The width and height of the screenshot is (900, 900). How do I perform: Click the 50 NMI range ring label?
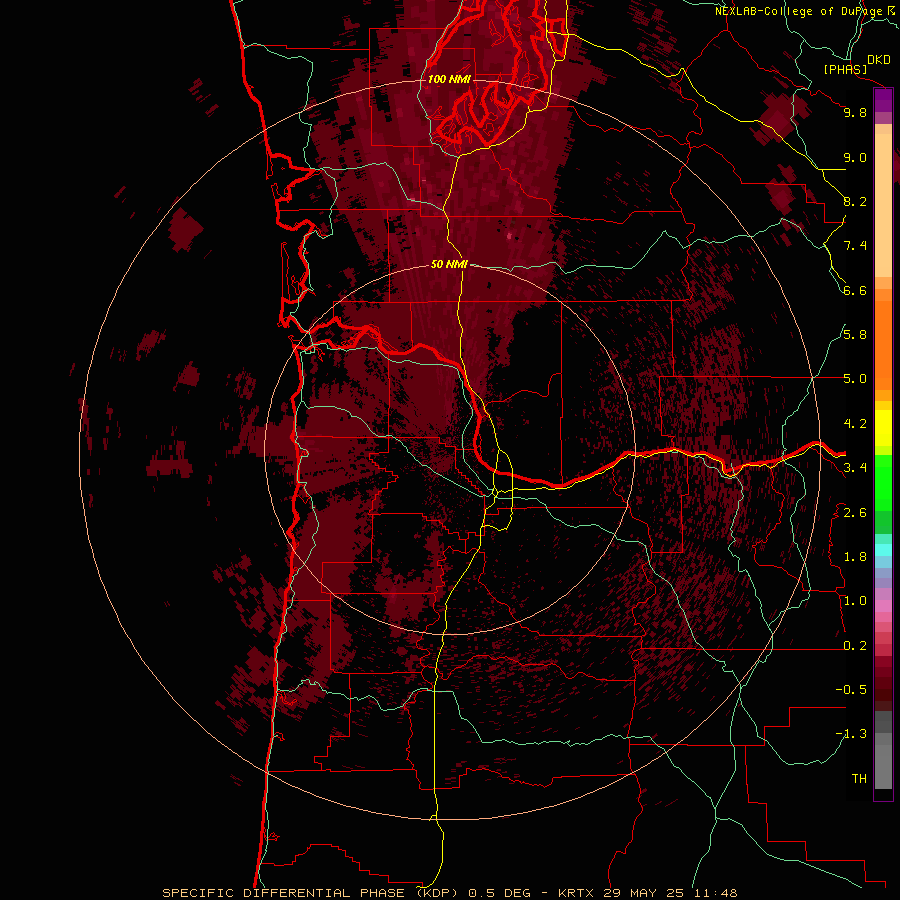tap(449, 264)
